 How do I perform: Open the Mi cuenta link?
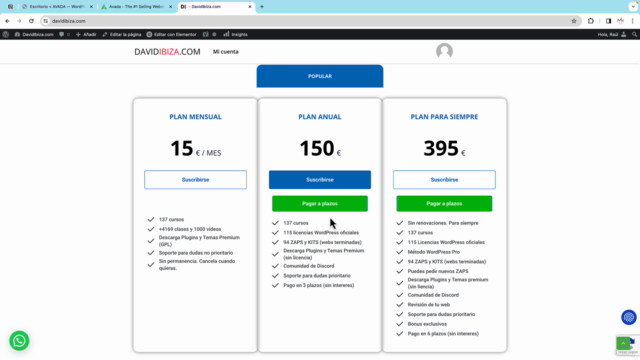[226, 52]
